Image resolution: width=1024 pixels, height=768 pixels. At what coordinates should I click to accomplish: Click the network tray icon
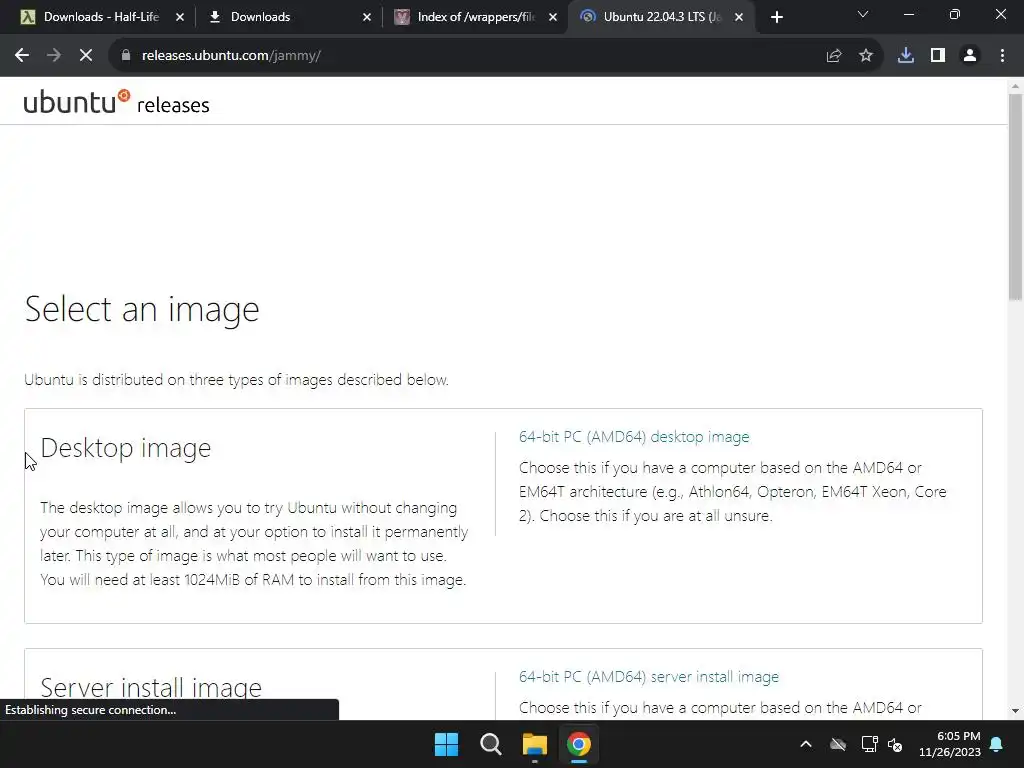coord(869,744)
